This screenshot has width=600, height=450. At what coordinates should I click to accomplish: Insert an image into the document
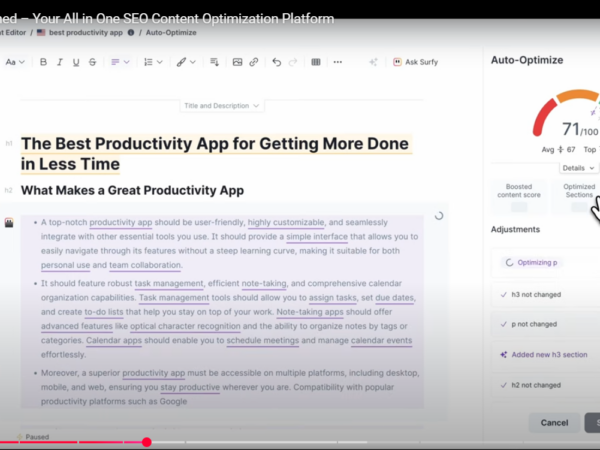click(237, 62)
